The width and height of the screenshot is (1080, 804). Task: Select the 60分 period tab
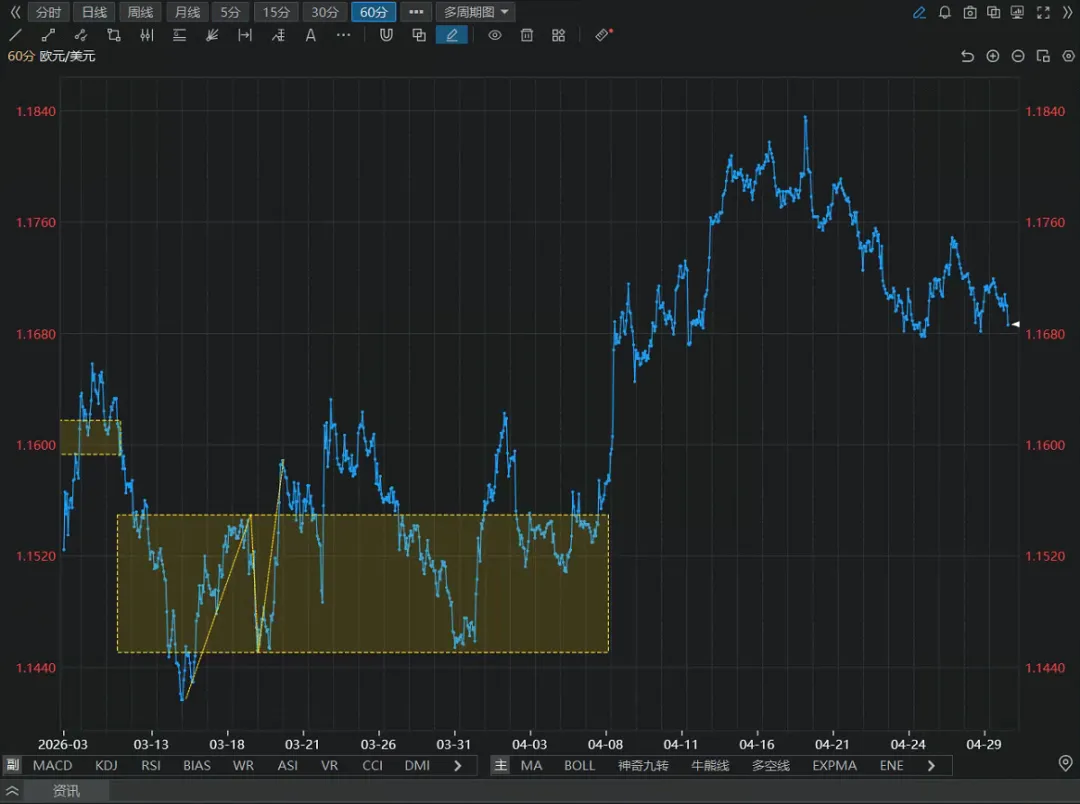[x=373, y=12]
